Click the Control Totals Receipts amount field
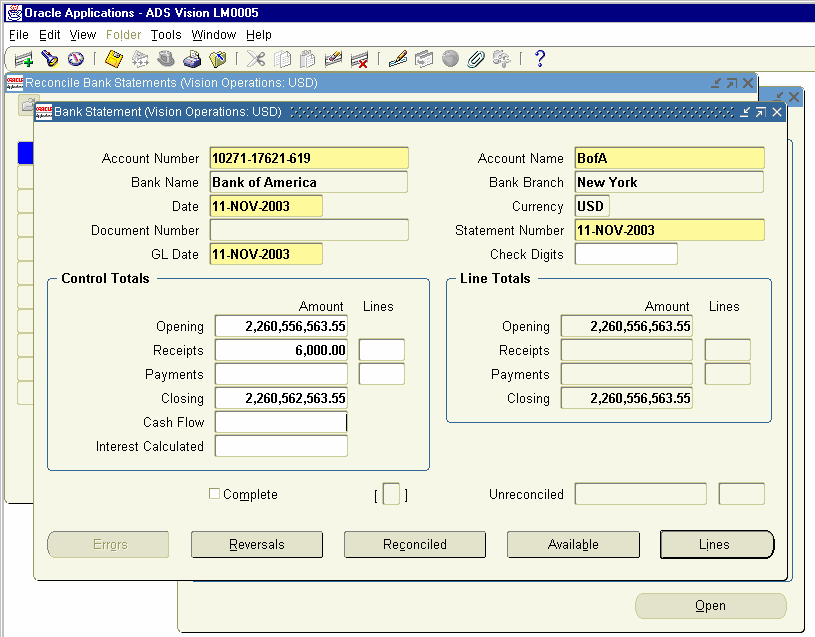 [281, 350]
